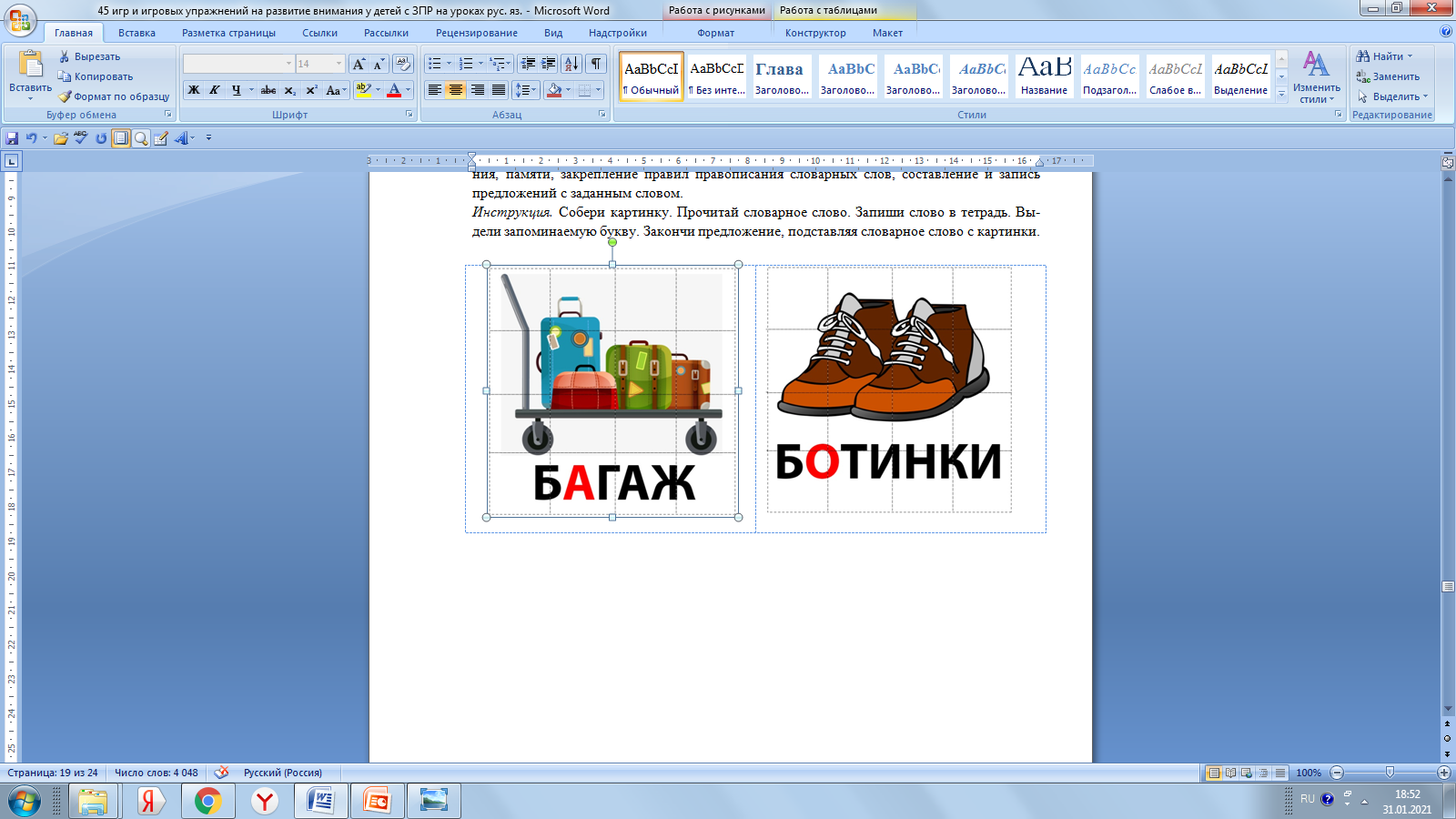Click the Change Styles (Изменить стили) button
1456x819 pixels.
(x=1316, y=76)
